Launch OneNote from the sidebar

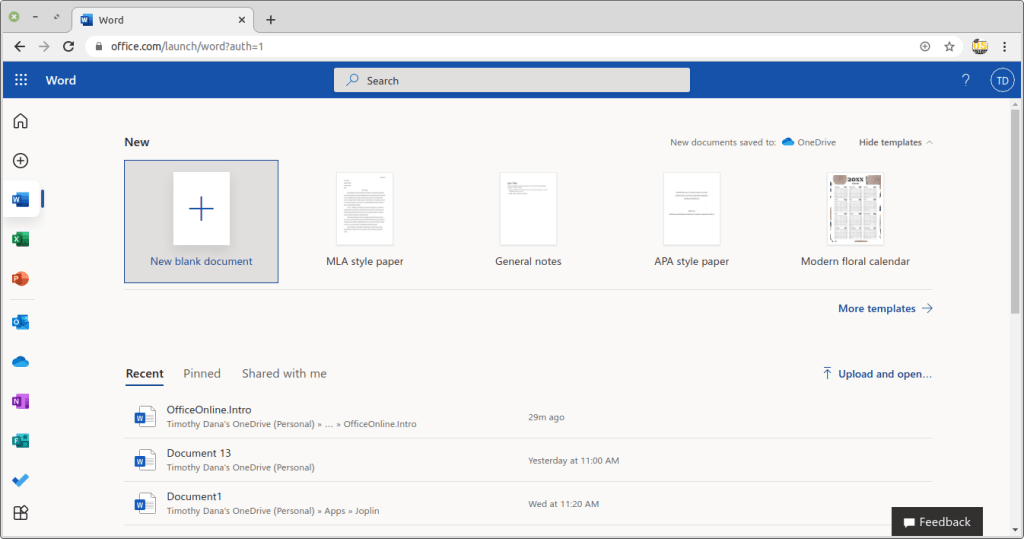[20, 401]
